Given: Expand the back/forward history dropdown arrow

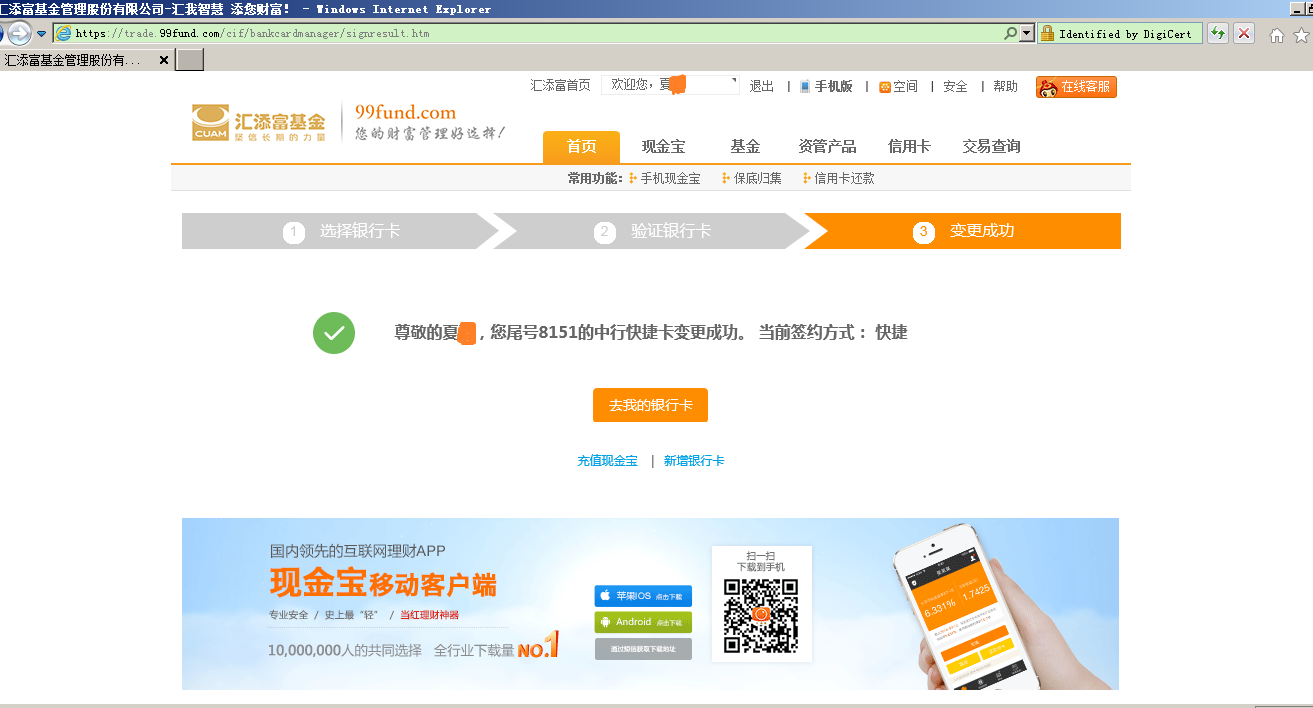Looking at the screenshot, I should [x=42, y=34].
